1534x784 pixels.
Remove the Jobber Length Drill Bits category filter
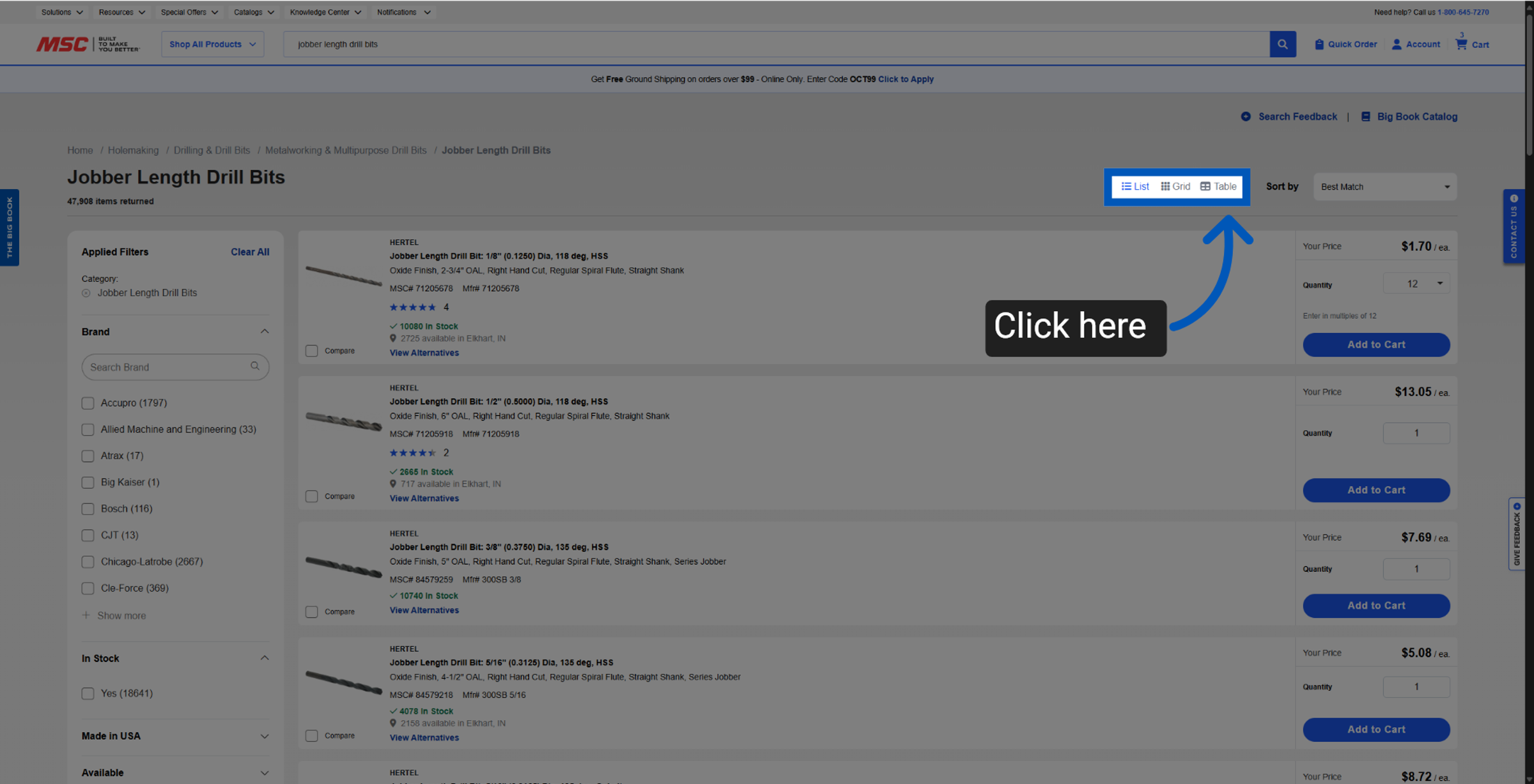pos(86,293)
